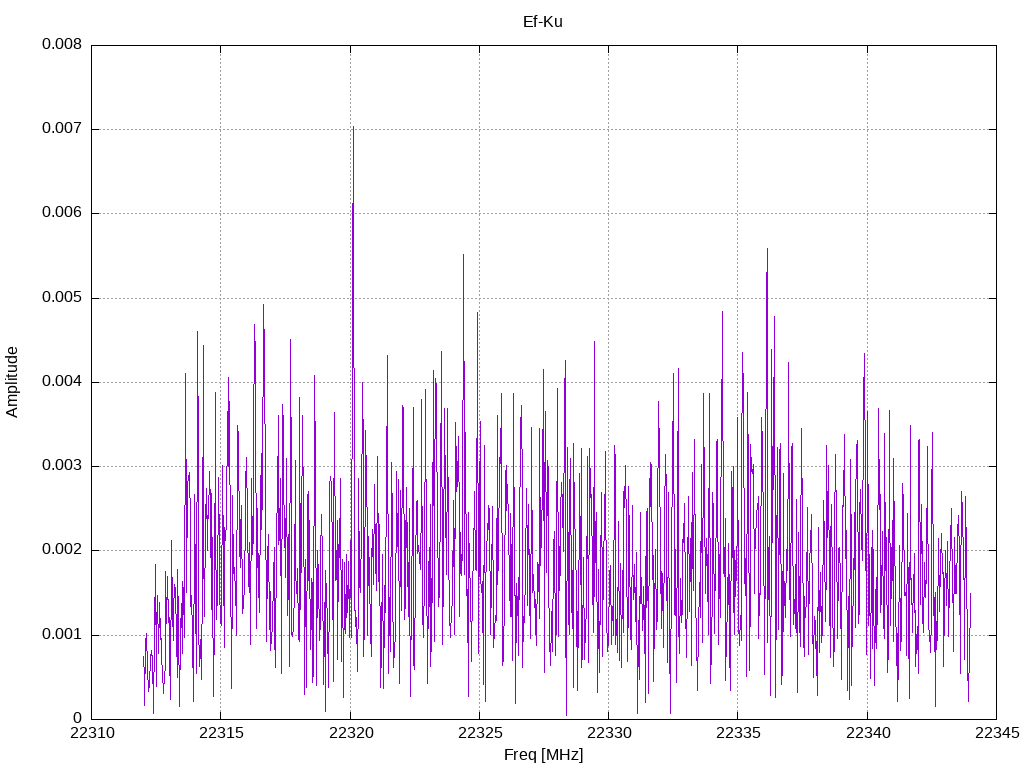Image resolution: width=1024 pixels, height=768 pixels.
Task: Click the y-axis tick value 0.002
Action: coord(62,550)
